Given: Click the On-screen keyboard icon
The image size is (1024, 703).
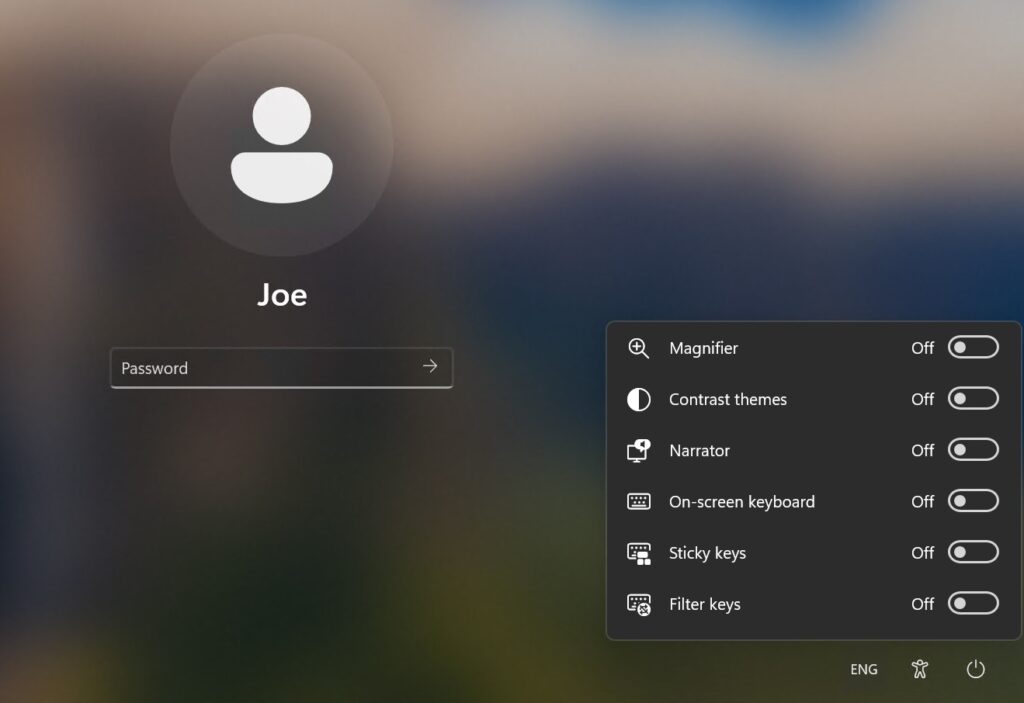Looking at the screenshot, I should tap(638, 502).
